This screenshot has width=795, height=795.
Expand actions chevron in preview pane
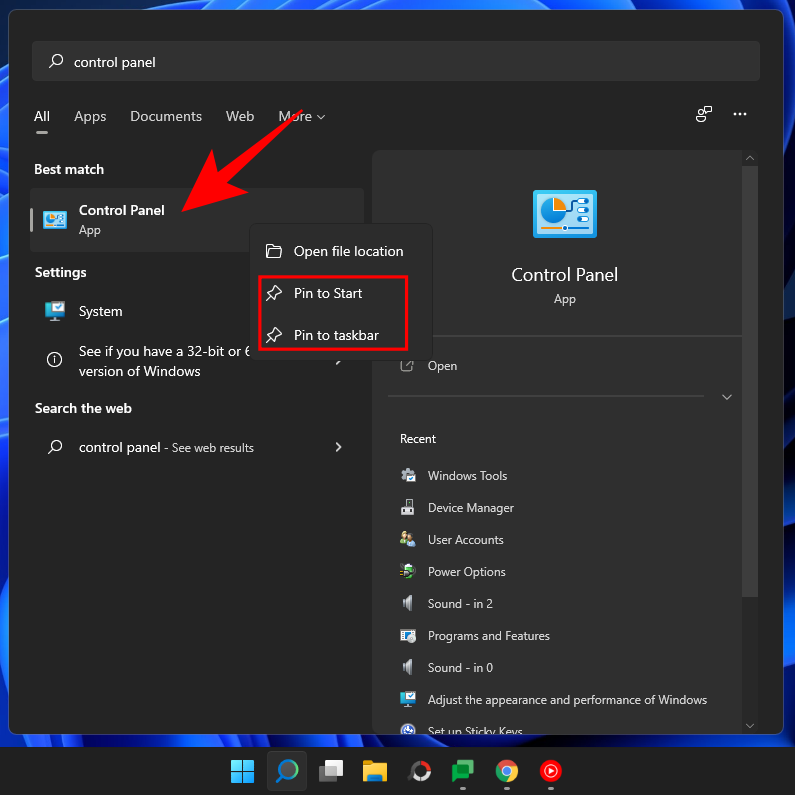(727, 397)
